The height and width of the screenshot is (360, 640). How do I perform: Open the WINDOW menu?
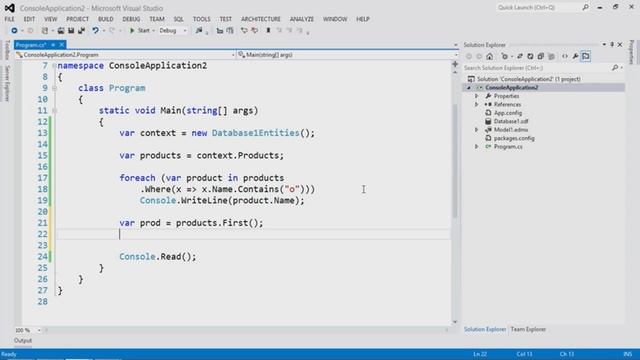[335, 19]
